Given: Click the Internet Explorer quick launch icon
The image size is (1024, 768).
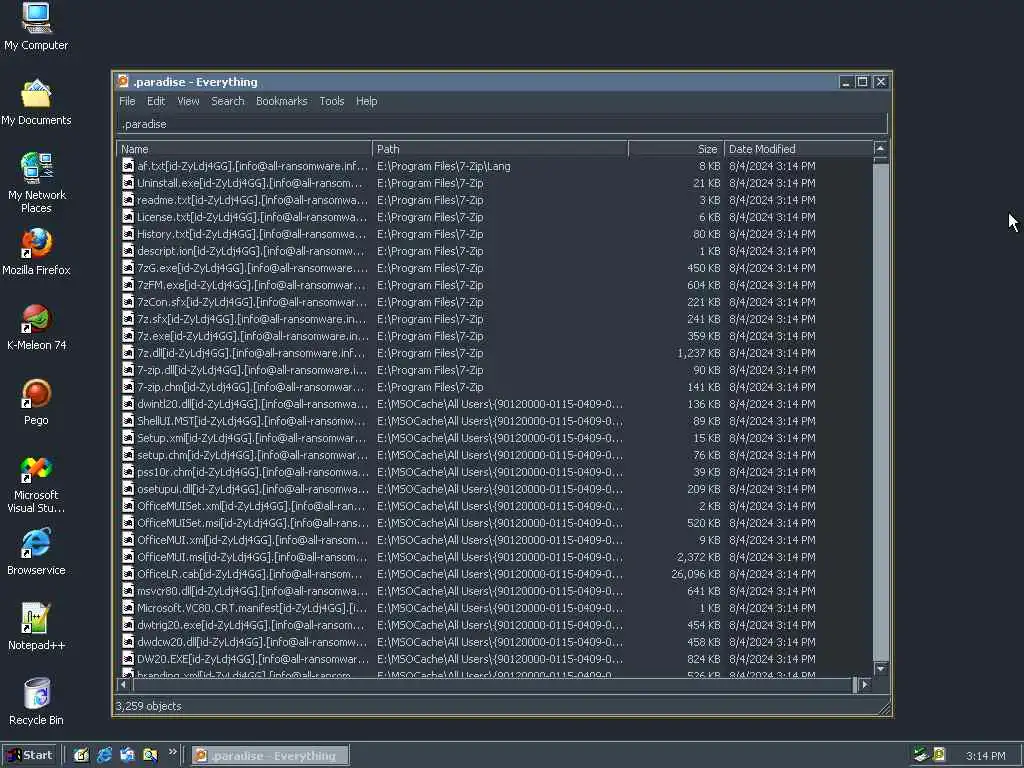Looking at the screenshot, I should point(104,755).
